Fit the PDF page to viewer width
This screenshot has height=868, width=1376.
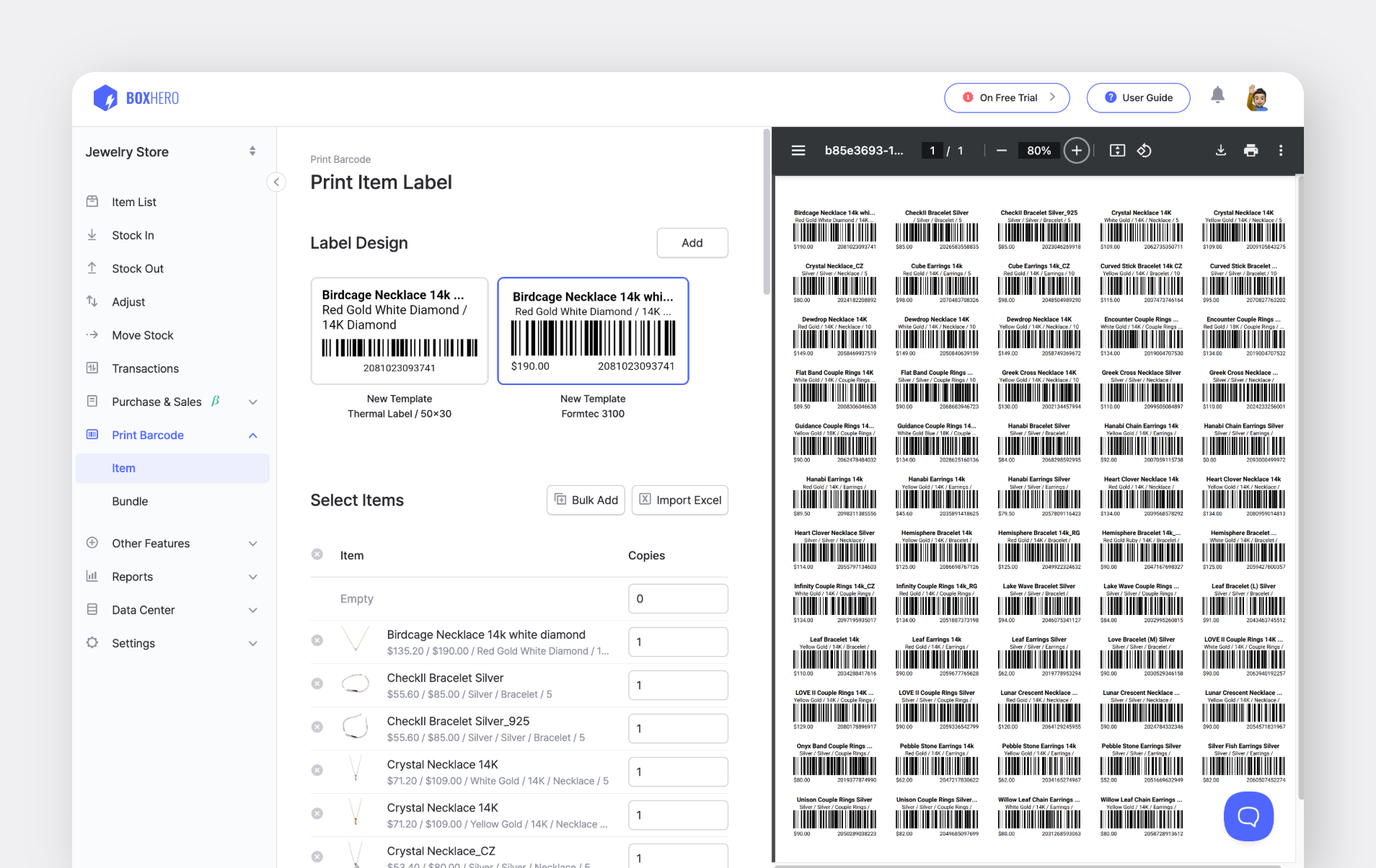pyautogui.click(x=1116, y=150)
